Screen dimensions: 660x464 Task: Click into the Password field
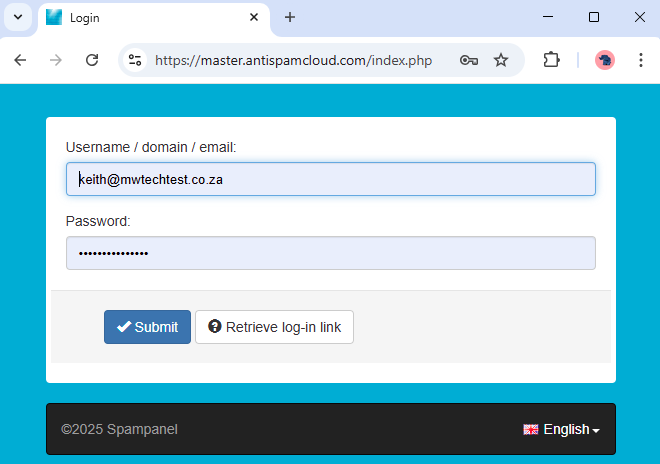click(330, 253)
